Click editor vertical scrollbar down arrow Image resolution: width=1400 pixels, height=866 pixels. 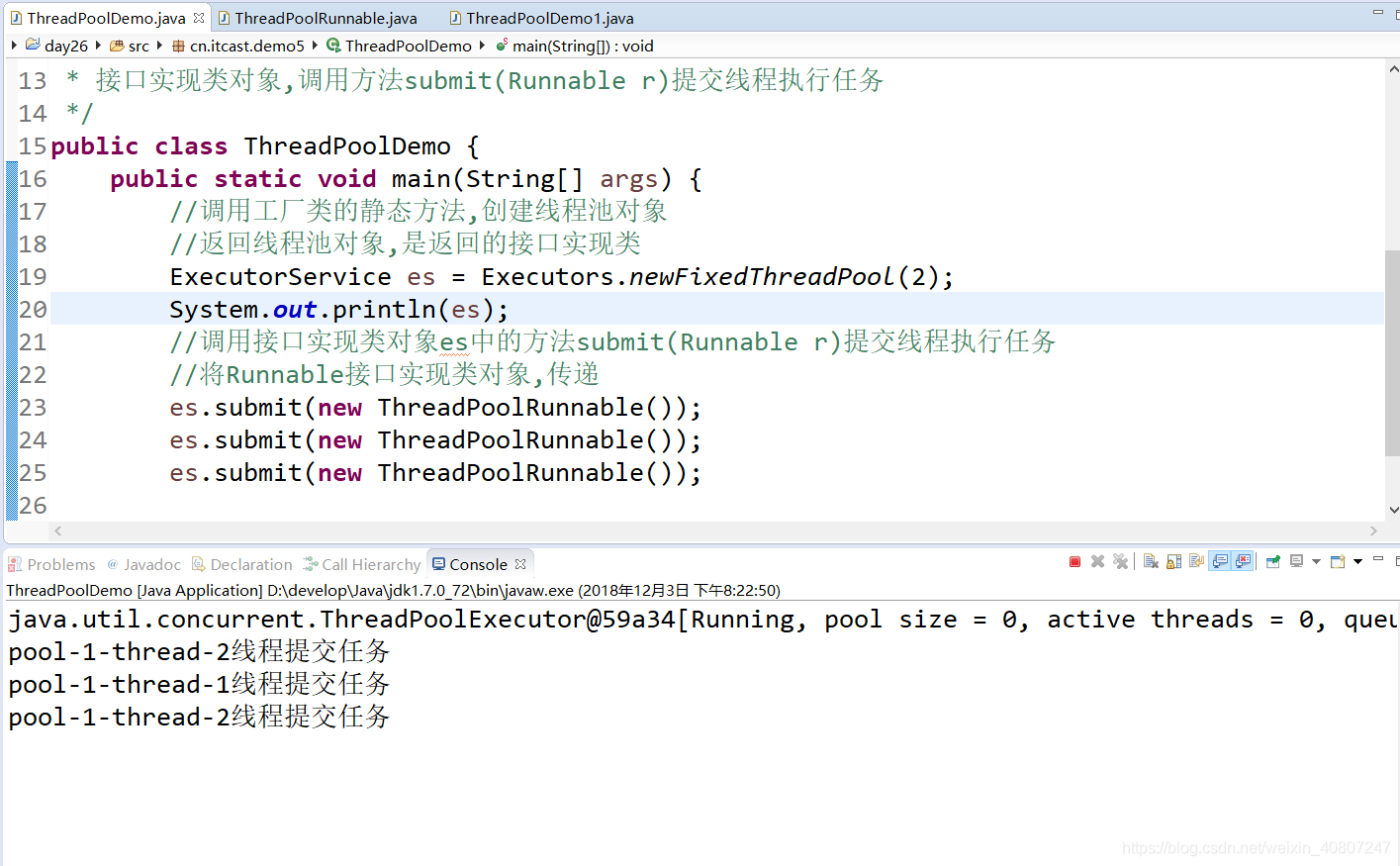click(1393, 510)
